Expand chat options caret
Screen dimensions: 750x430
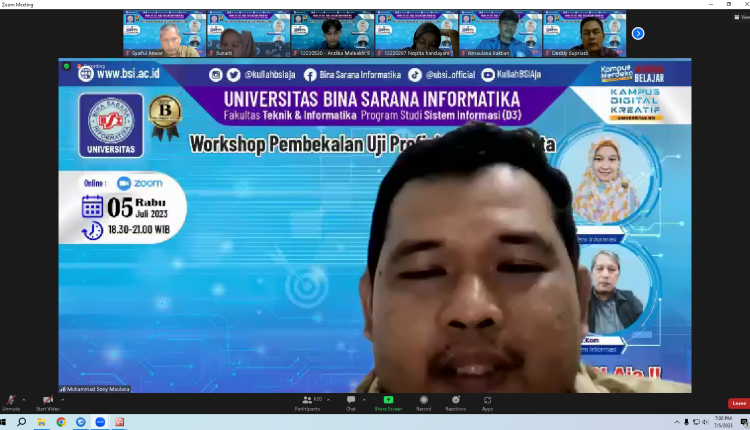(364, 400)
